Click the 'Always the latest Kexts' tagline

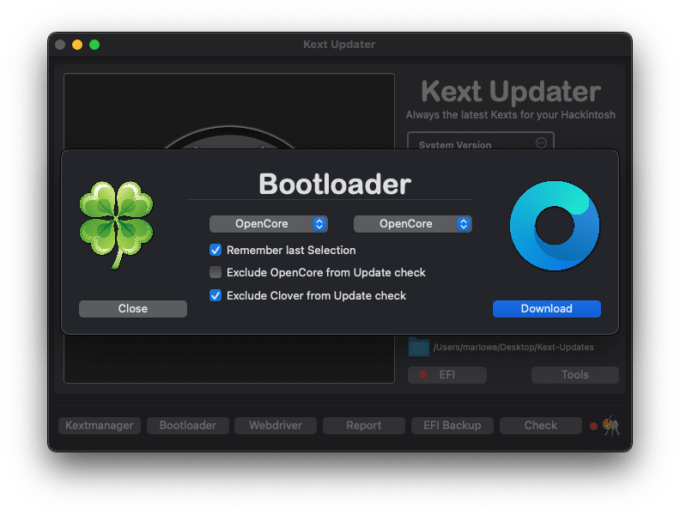click(x=510, y=115)
